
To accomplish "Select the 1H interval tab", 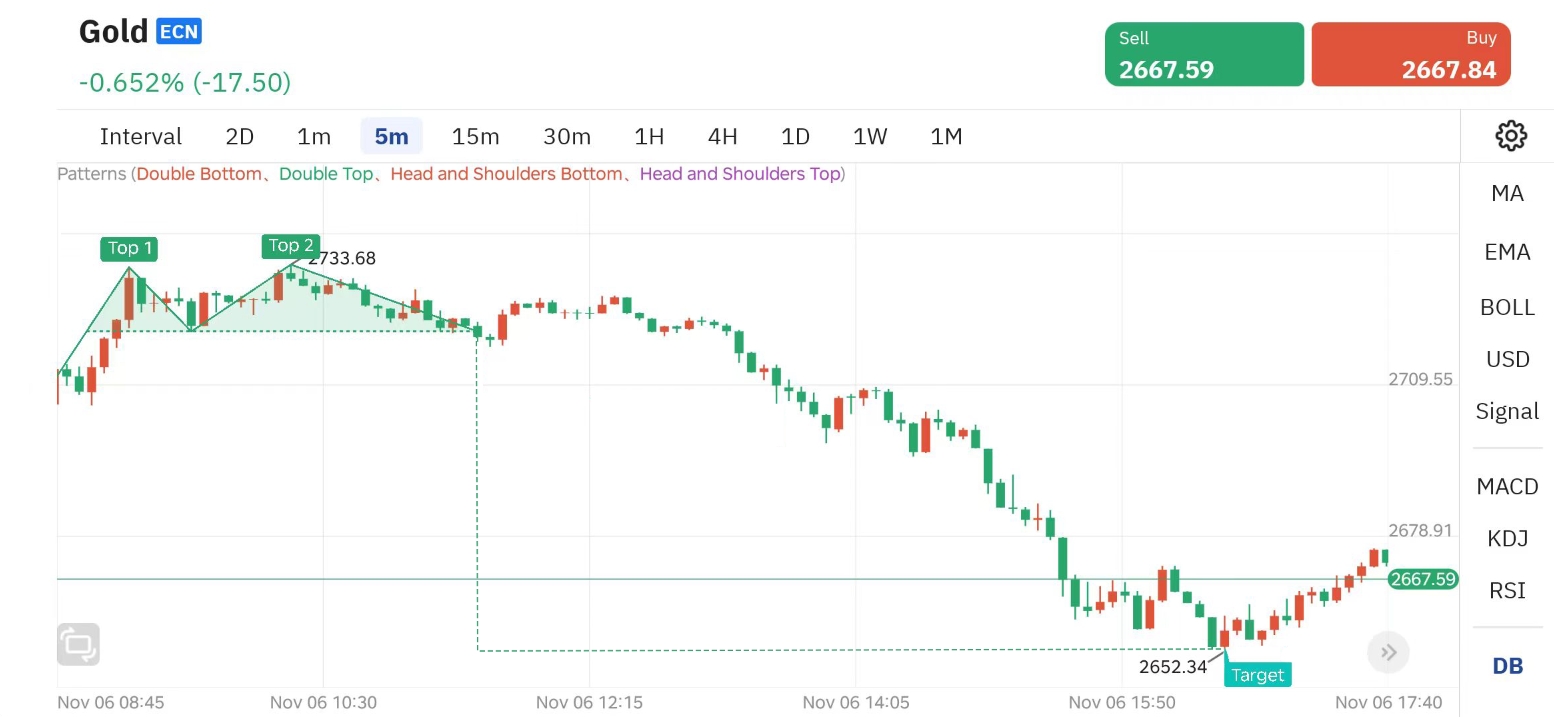I will pos(649,137).
